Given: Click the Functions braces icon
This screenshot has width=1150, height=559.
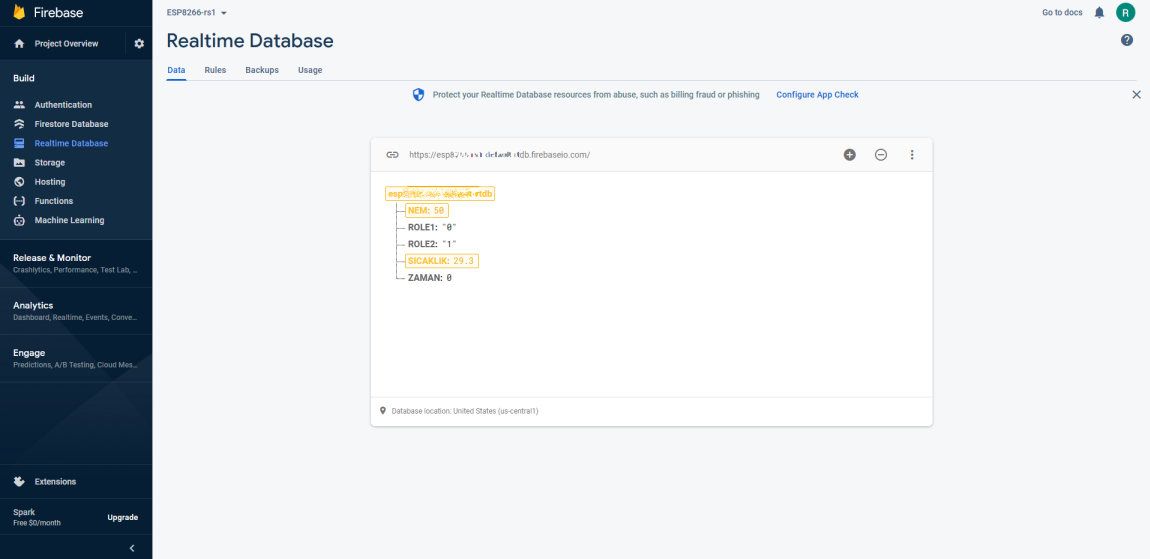Looking at the screenshot, I should point(20,200).
